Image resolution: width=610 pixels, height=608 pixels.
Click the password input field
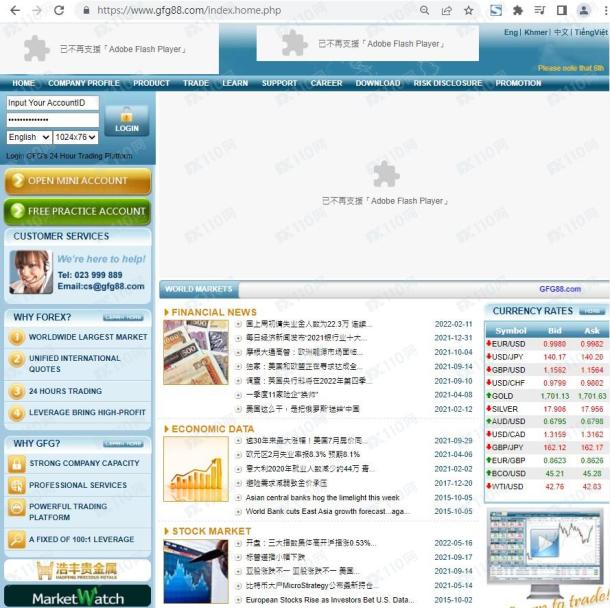pos(53,120)
